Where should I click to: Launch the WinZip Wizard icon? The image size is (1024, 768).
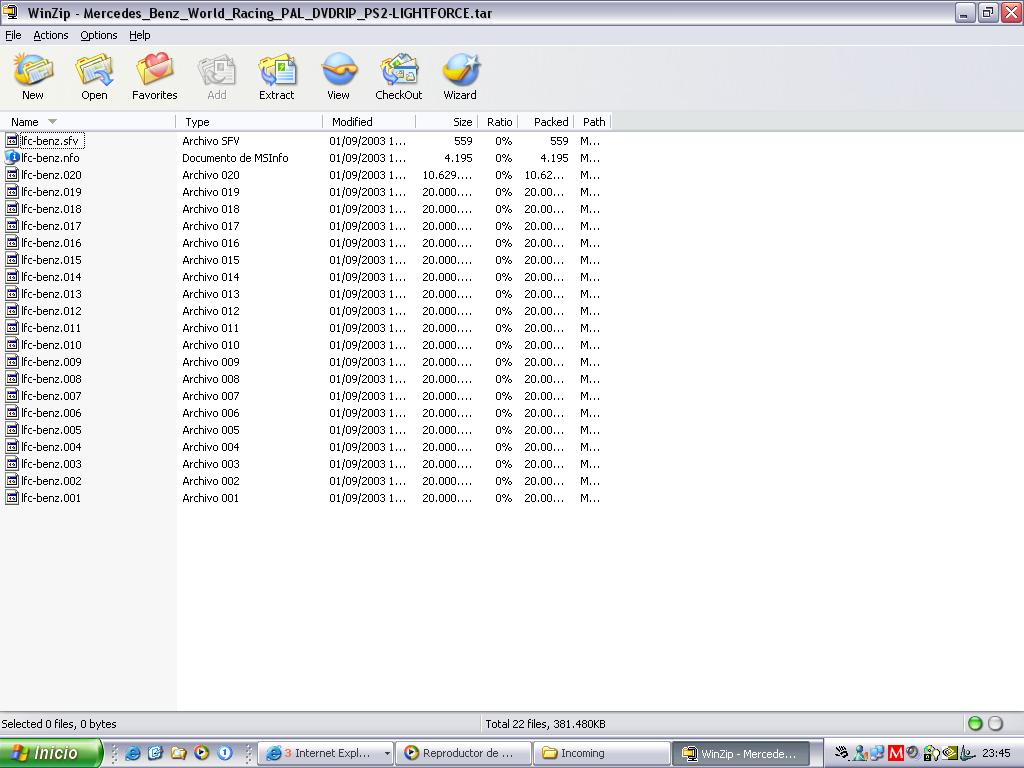(460, 70)
